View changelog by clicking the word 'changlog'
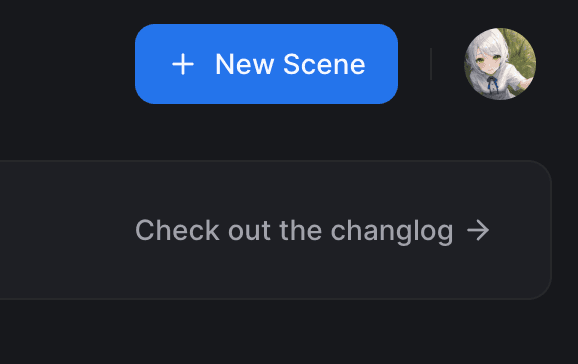The image size is (578, 364). click(x=392, y=232)
